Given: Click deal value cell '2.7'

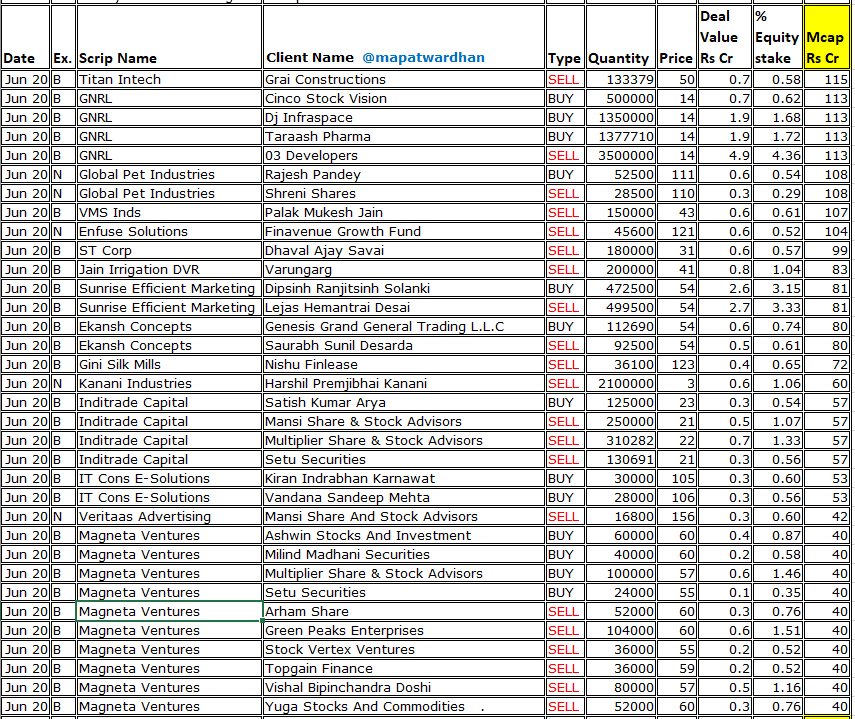Looking at the screenshot, I should (x=725, y=308).
